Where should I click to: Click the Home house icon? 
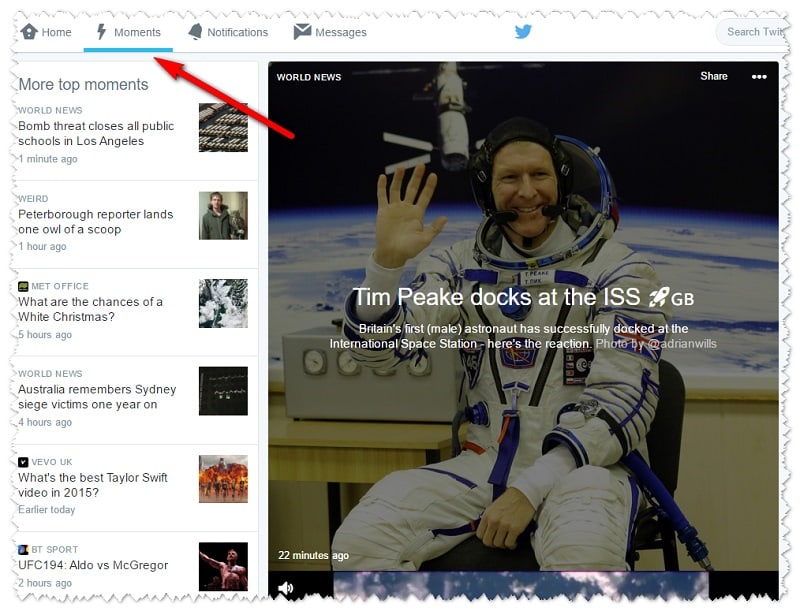(x=29, y=32)
